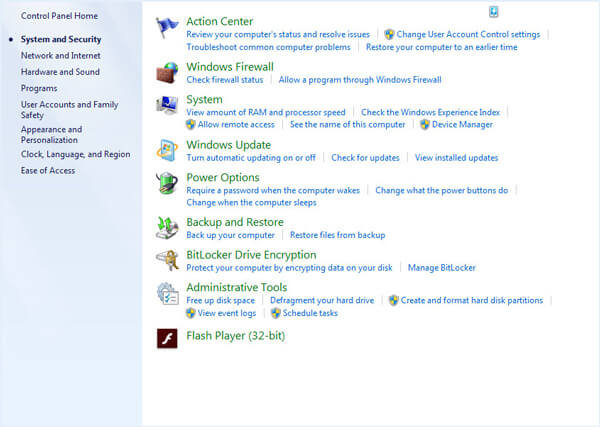Select User Accounts and Family Safety

(x=69, y=110)
